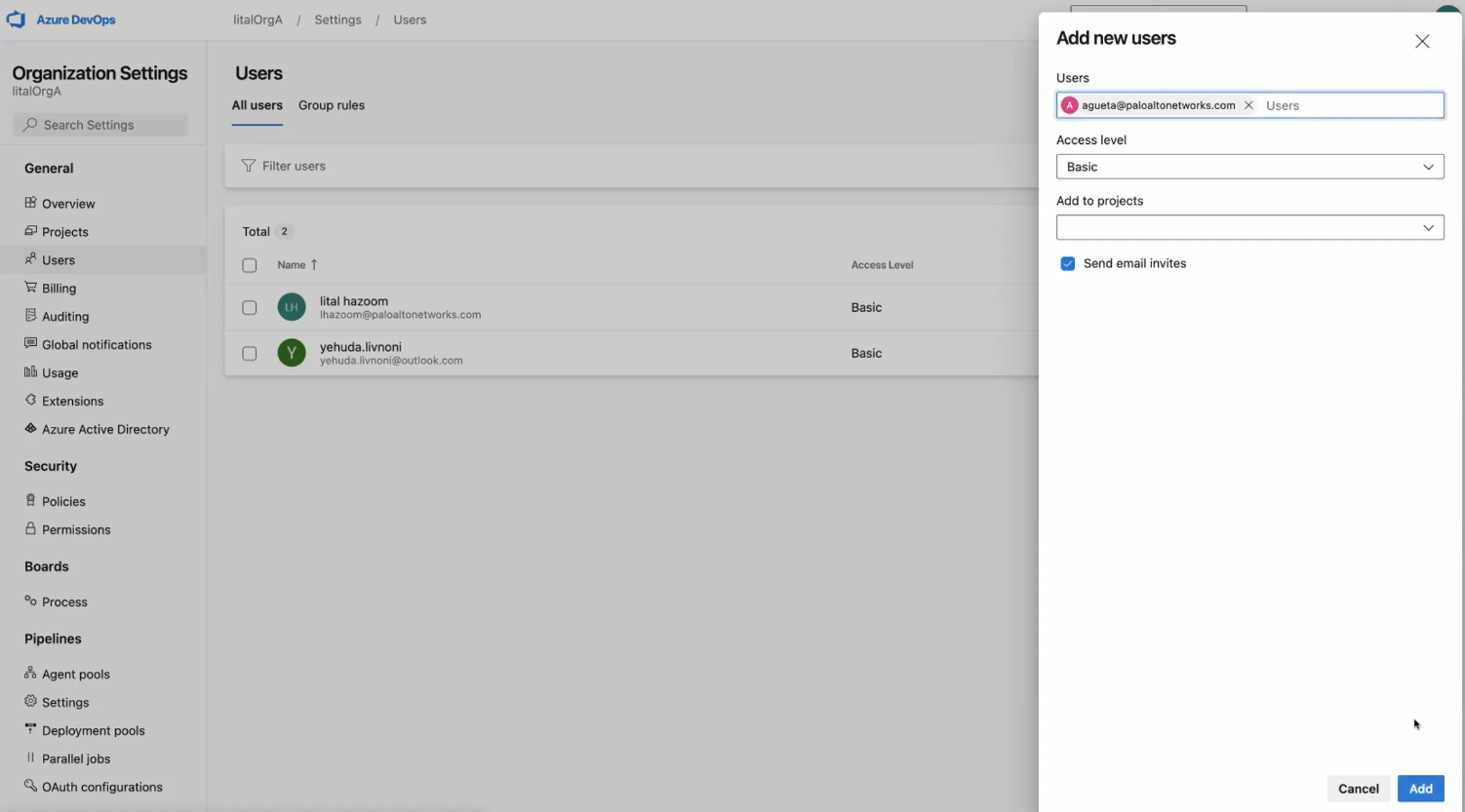This screenshot has height=812, width=1465.
Task: Open Azure Active Directory settings page
Action: point(105,430)
